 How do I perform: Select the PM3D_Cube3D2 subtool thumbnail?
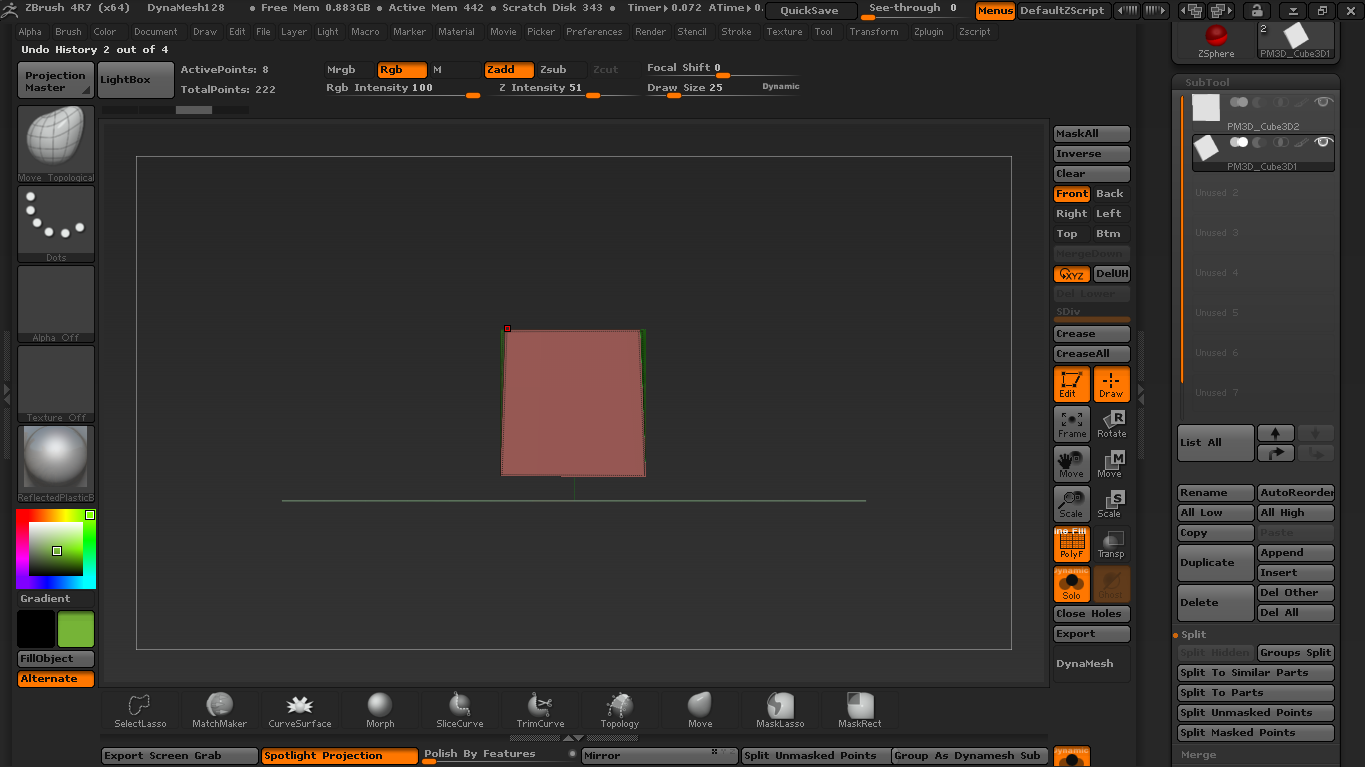[1206, 108]
